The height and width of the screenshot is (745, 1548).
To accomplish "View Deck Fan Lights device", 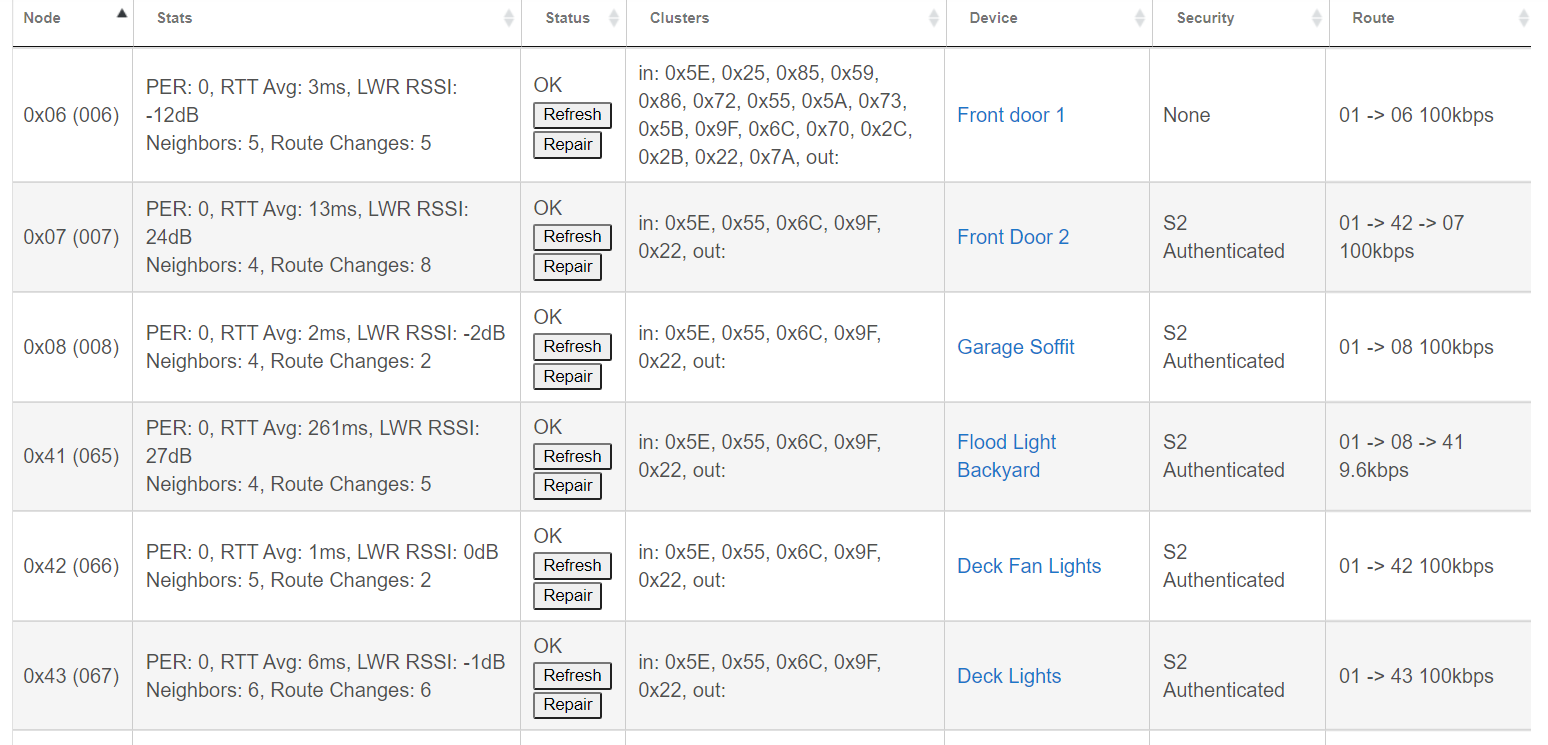I will [x=1029, y=566].
